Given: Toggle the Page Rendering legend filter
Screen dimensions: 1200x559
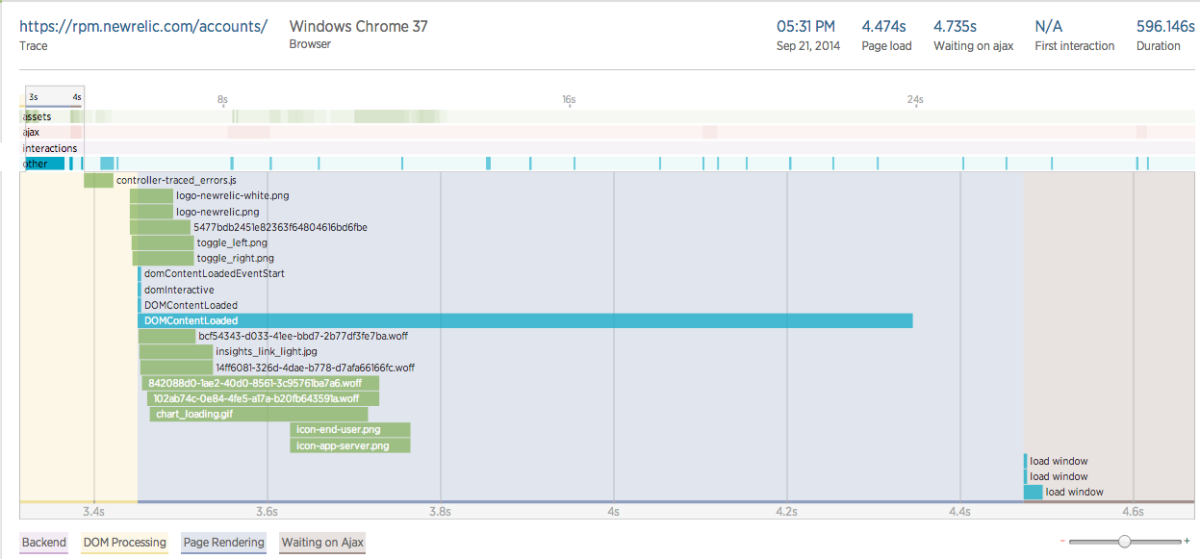Looking at the screenshot, I should point(224,543).
